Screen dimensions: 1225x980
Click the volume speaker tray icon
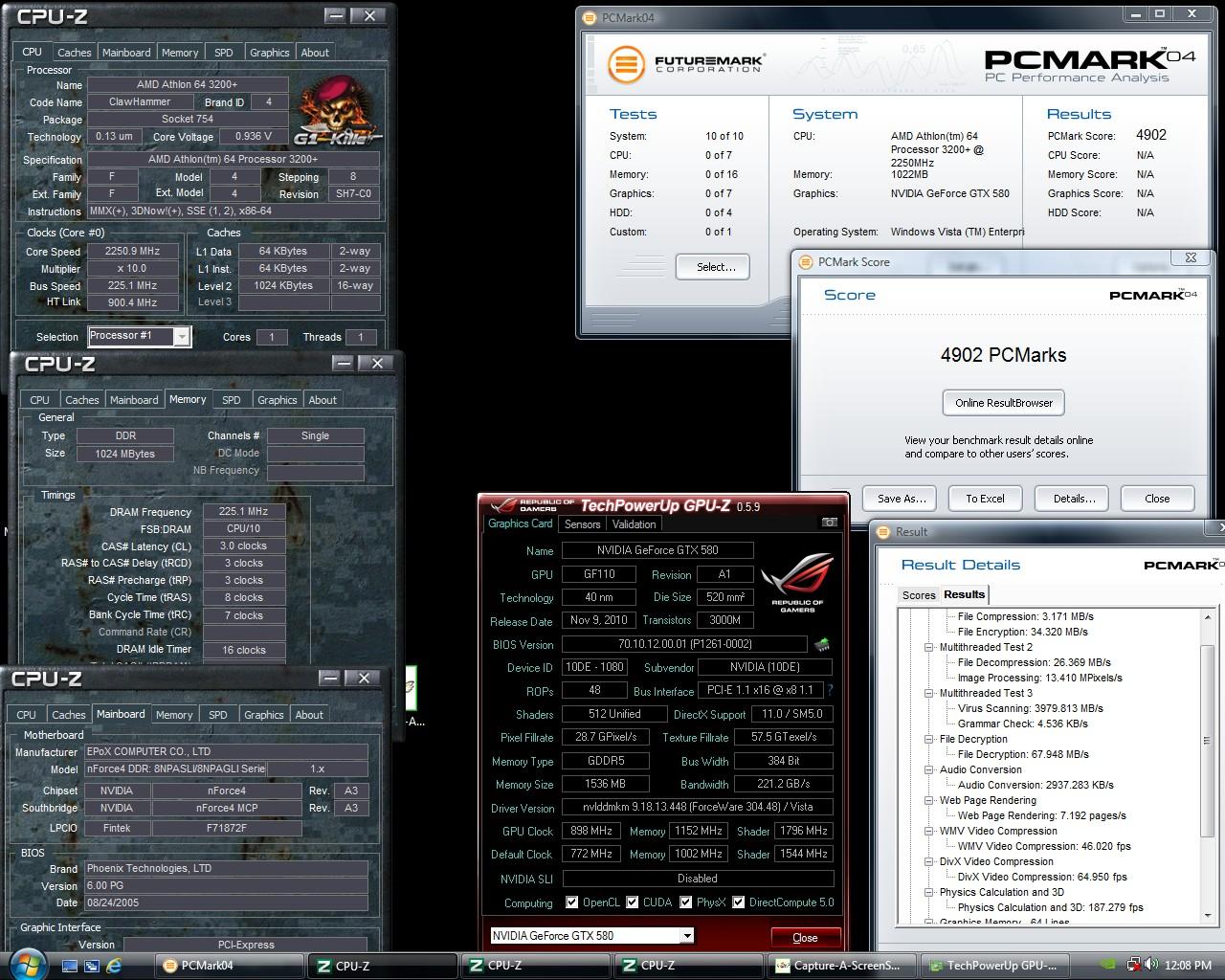click(1150, 966)
